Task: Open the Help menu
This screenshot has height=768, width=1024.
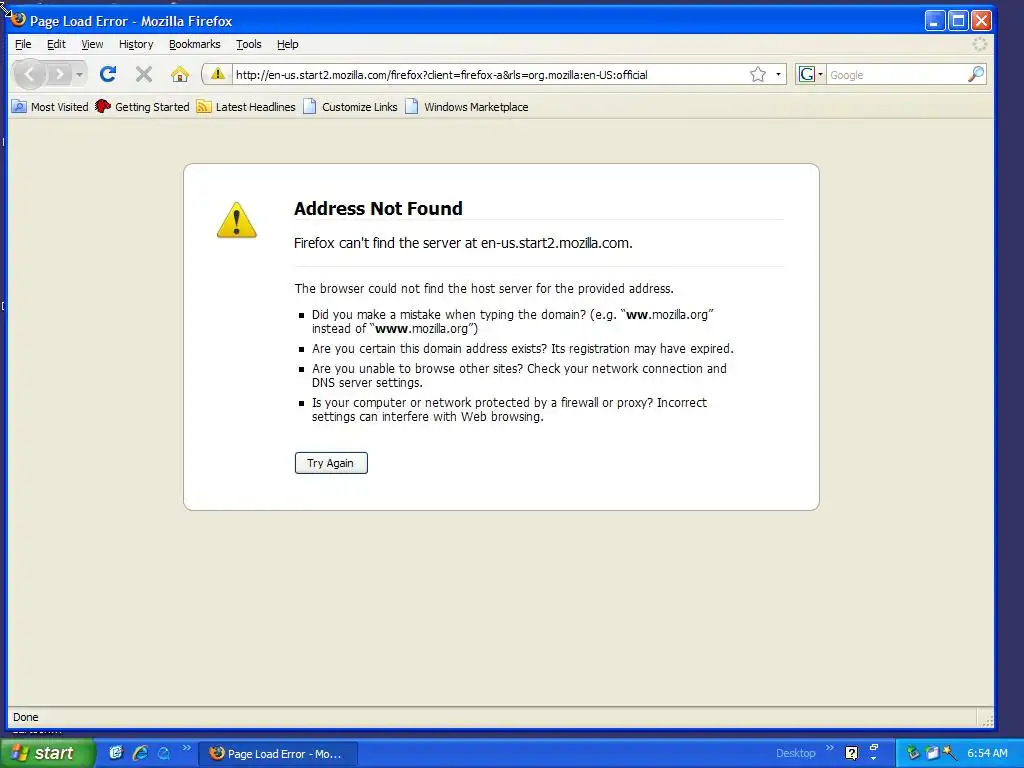Action: click(287, 44)
